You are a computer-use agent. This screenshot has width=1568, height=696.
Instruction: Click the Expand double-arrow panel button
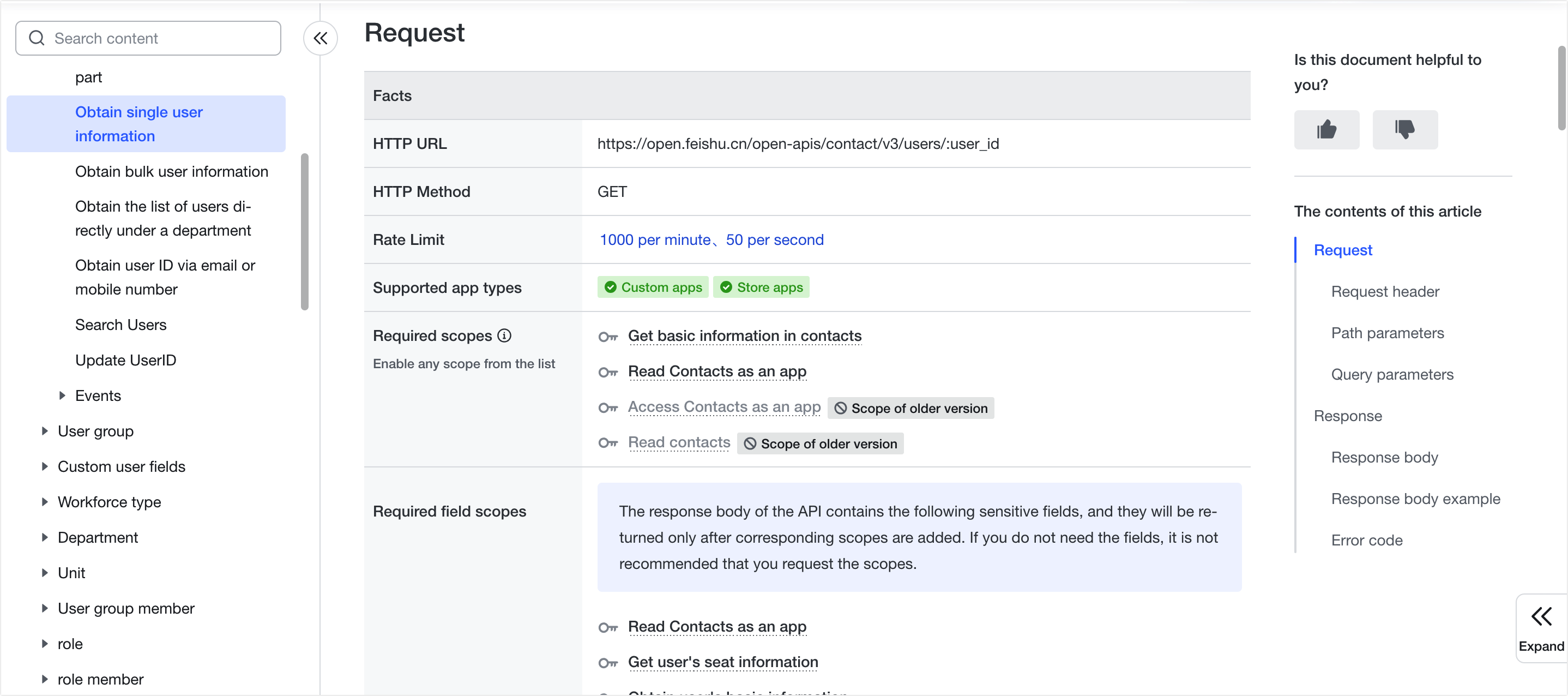(x=1541, y=628)
